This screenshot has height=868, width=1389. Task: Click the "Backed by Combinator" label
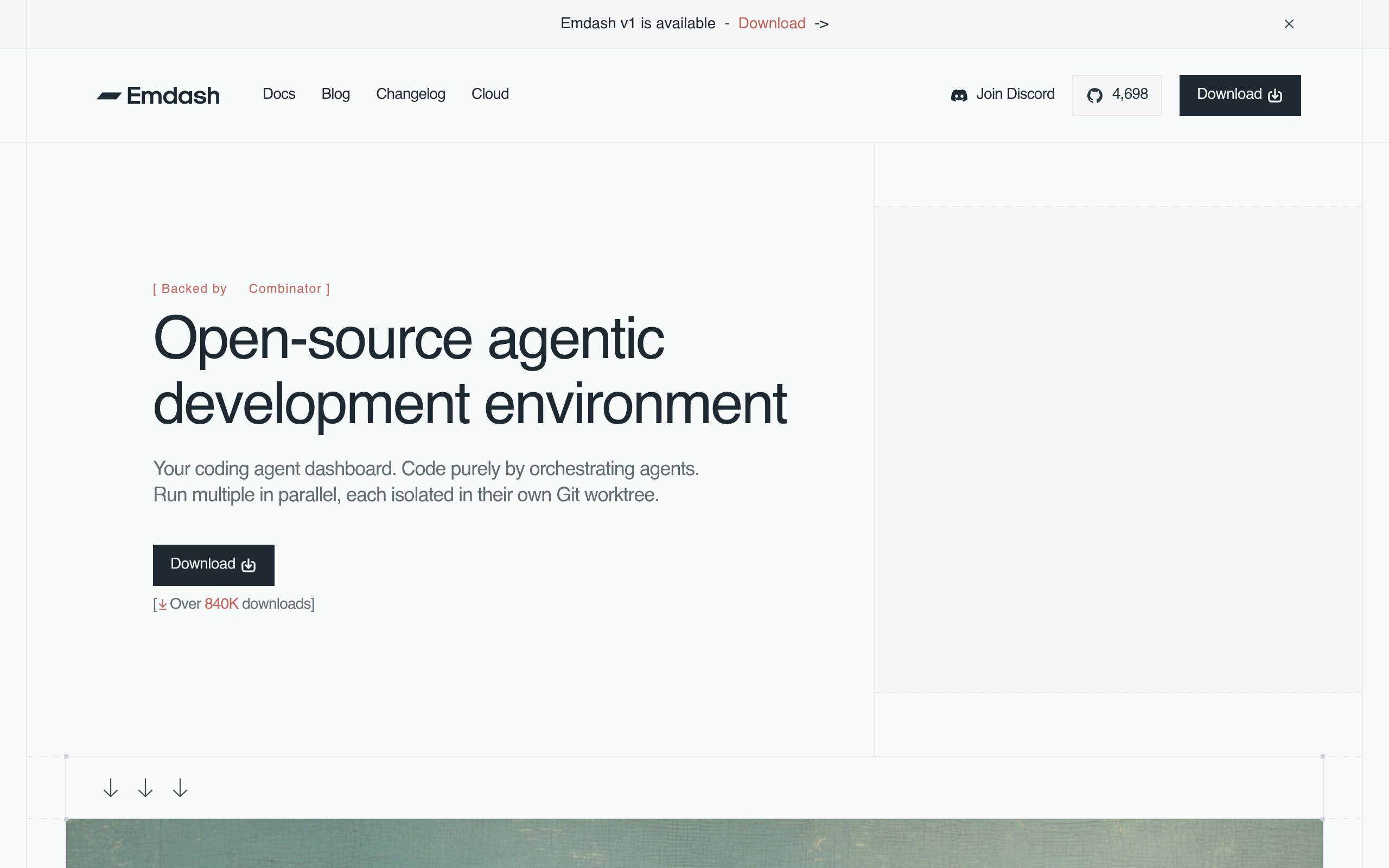241,289
